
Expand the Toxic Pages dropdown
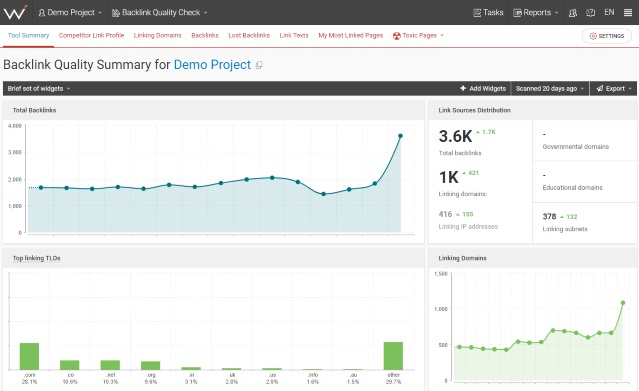click(x=418, y=35)
